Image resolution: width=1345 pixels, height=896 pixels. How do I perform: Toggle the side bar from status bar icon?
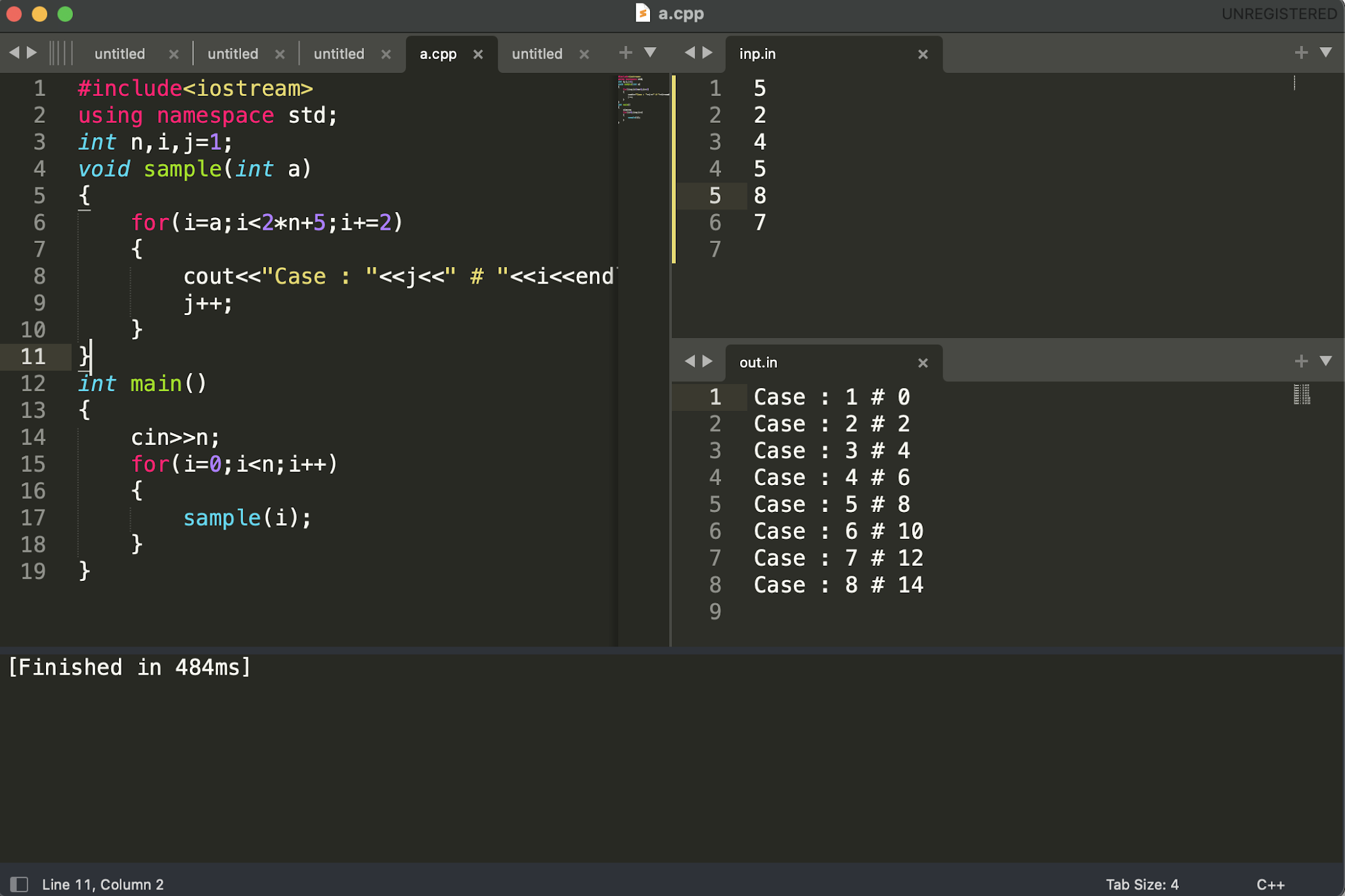(x=19, y=884)
